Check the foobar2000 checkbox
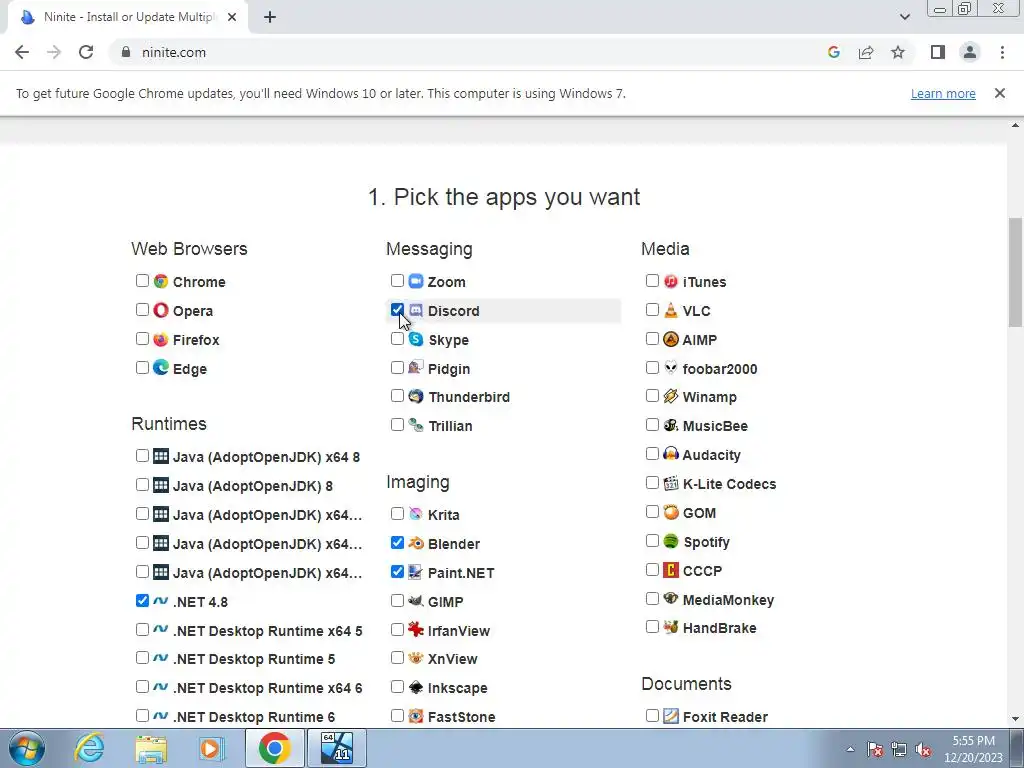This screenshot has height=768, width=1024. click(x=652, y=367)
